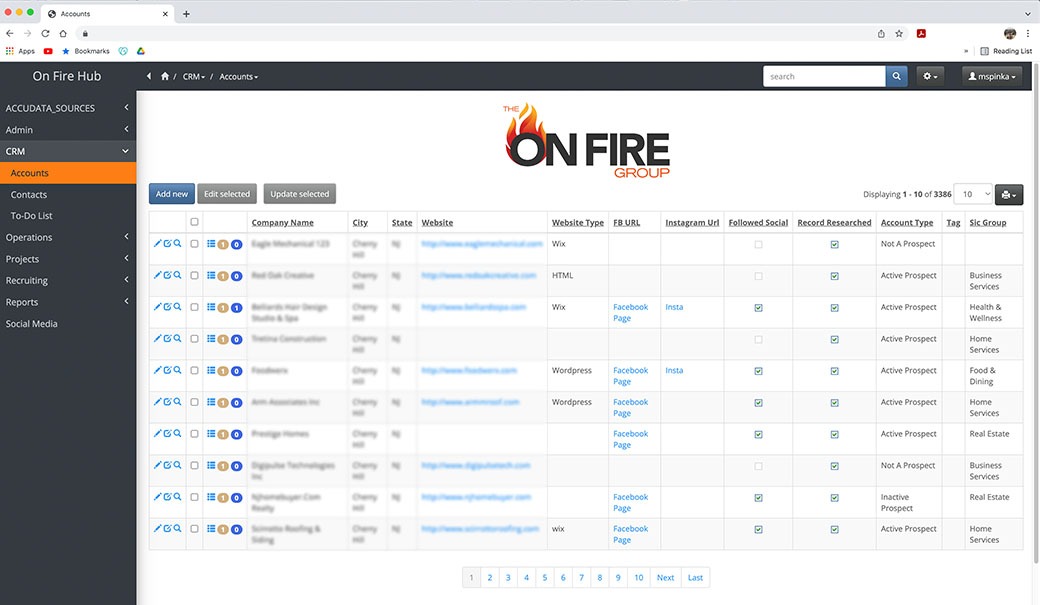Check the row checkbox for Eagle Mechanical
Image resolution: width=1040 pixels, height=605 pixels.
194,244
